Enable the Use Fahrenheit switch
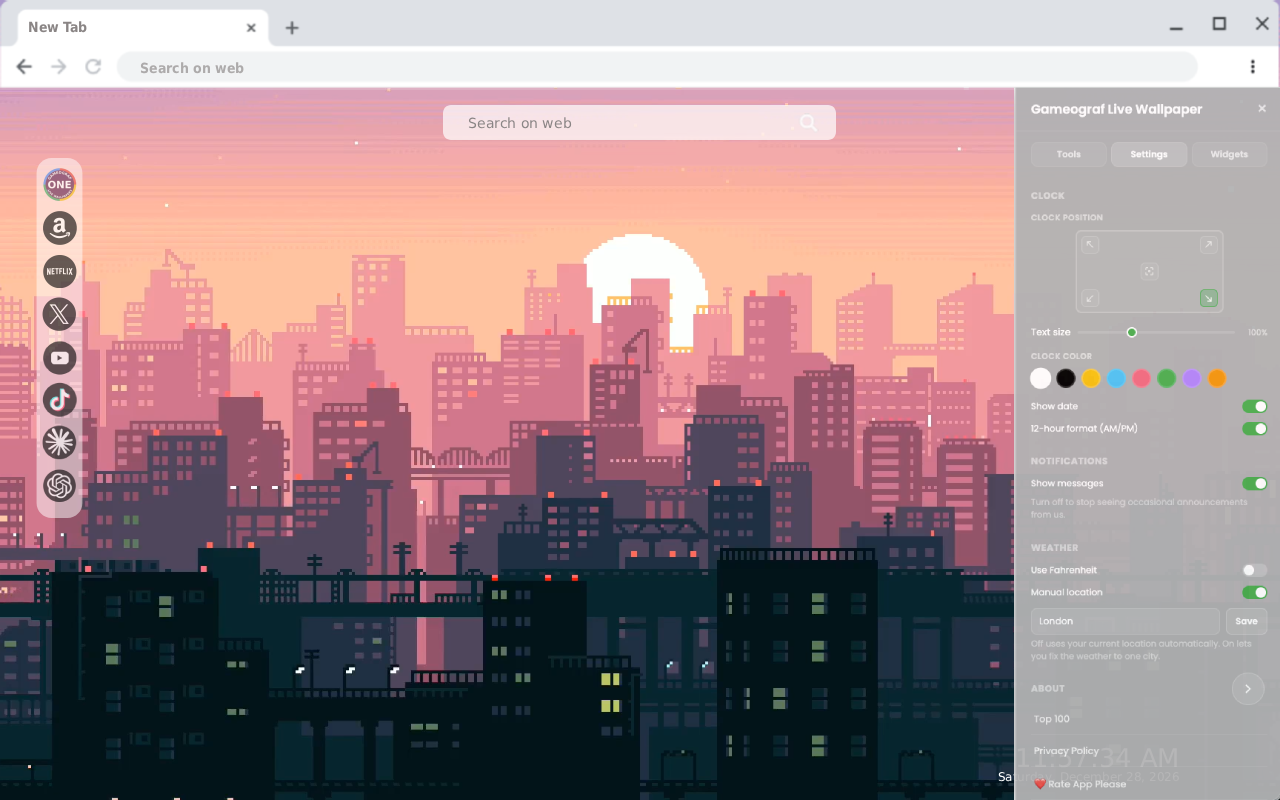 pyautogui.click(x=1254, y=570)
